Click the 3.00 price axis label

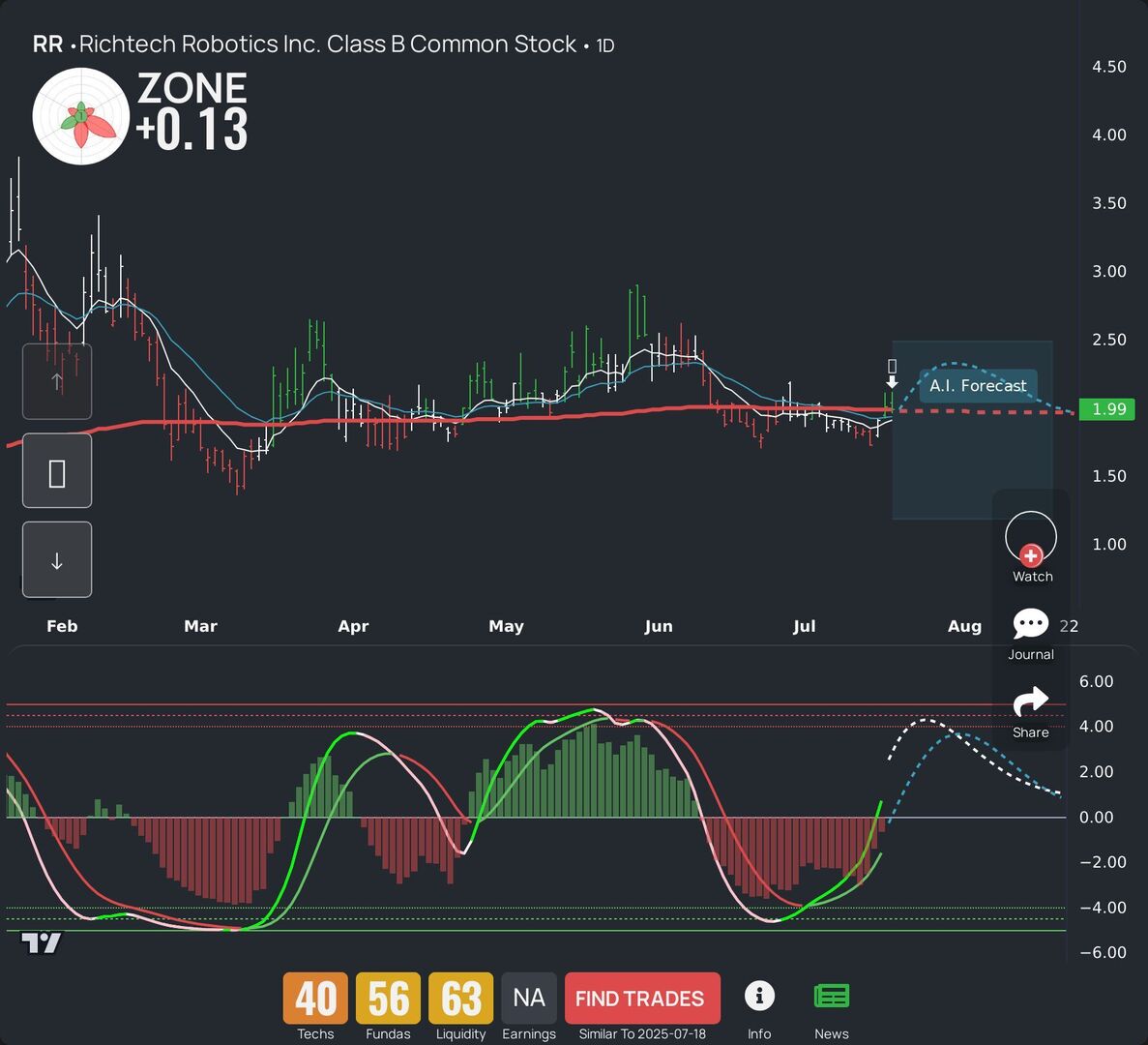[1109, 272]
